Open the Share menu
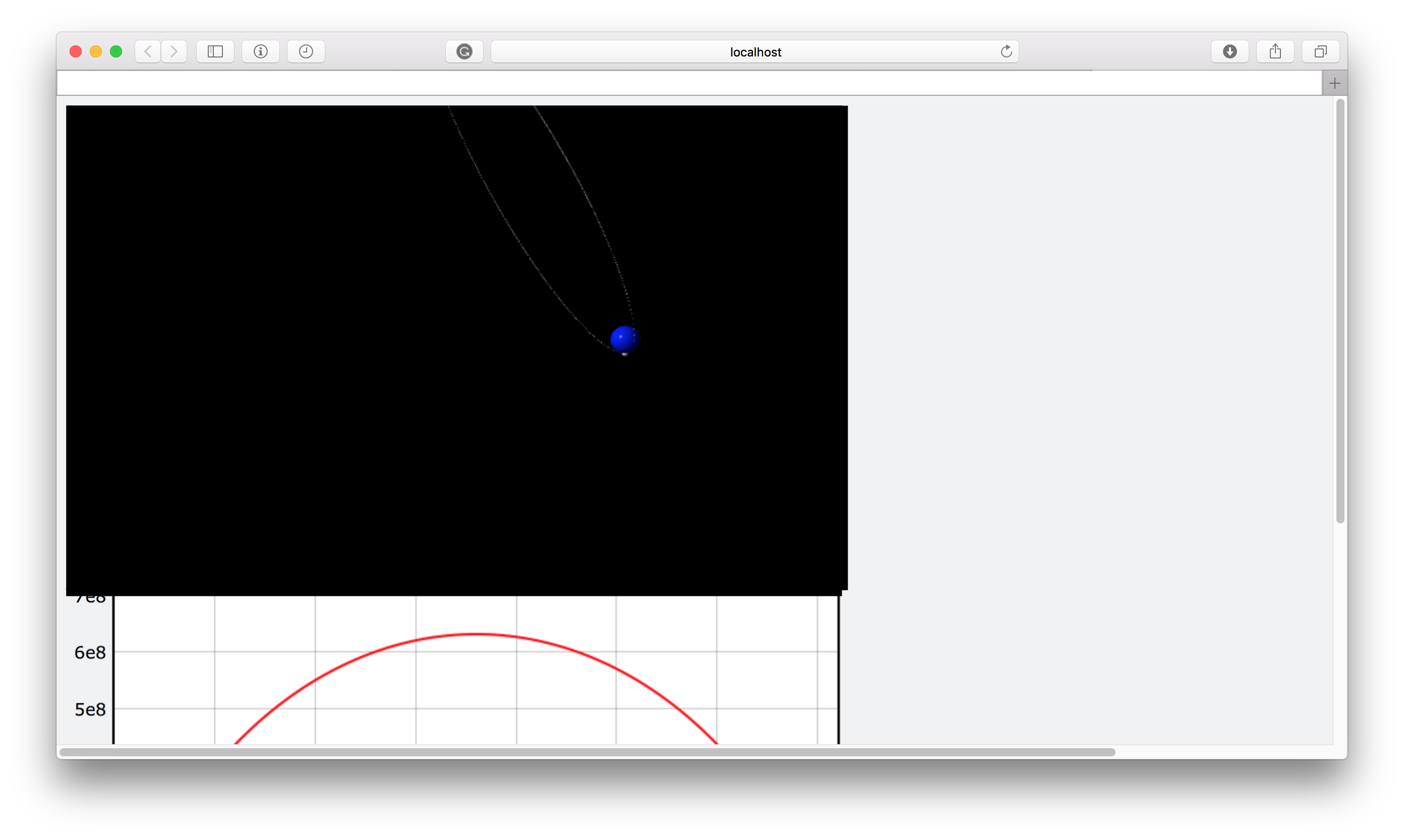 (x=1275, y=51)
